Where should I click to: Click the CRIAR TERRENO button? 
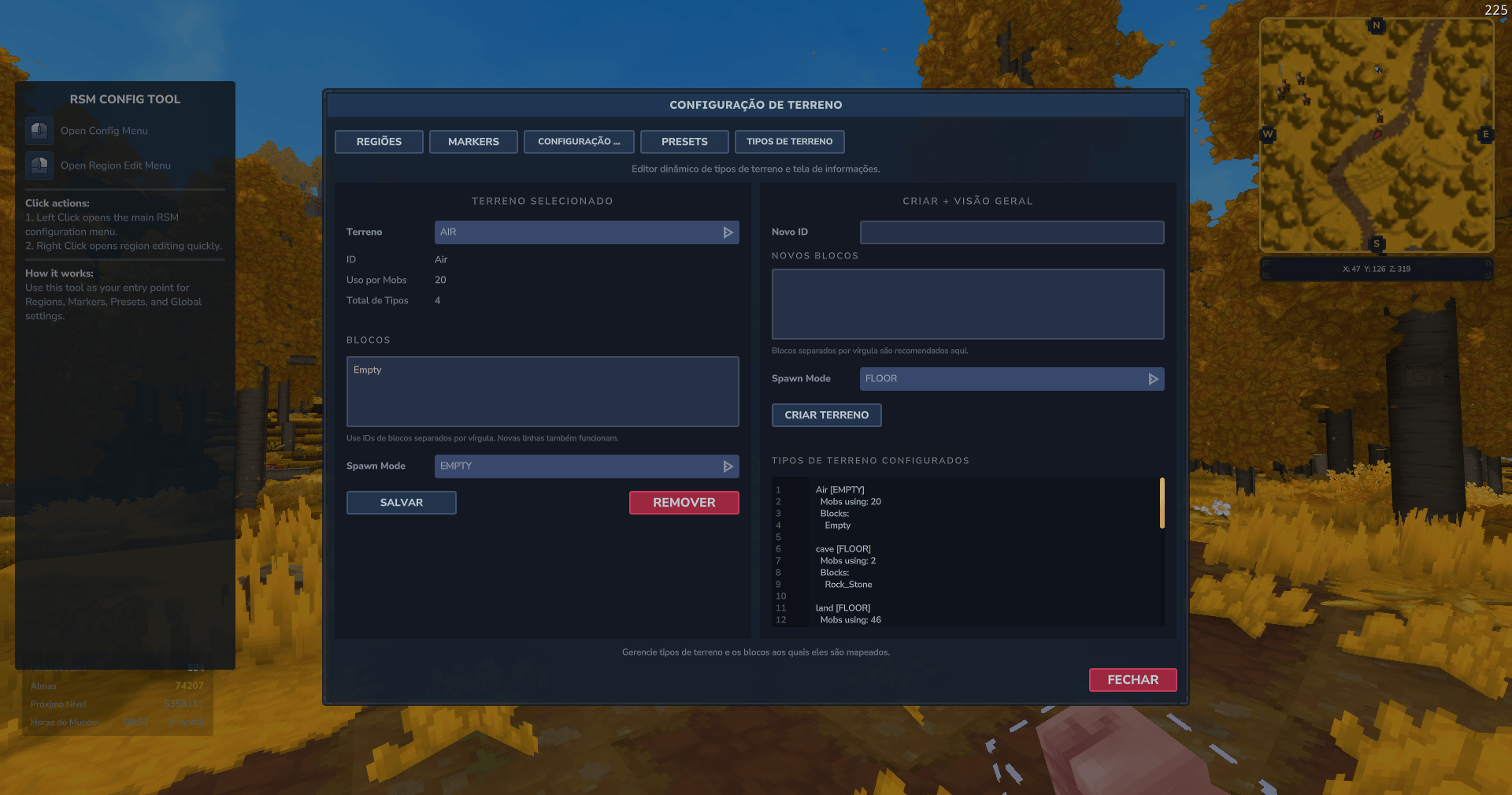tap(827, 415)
